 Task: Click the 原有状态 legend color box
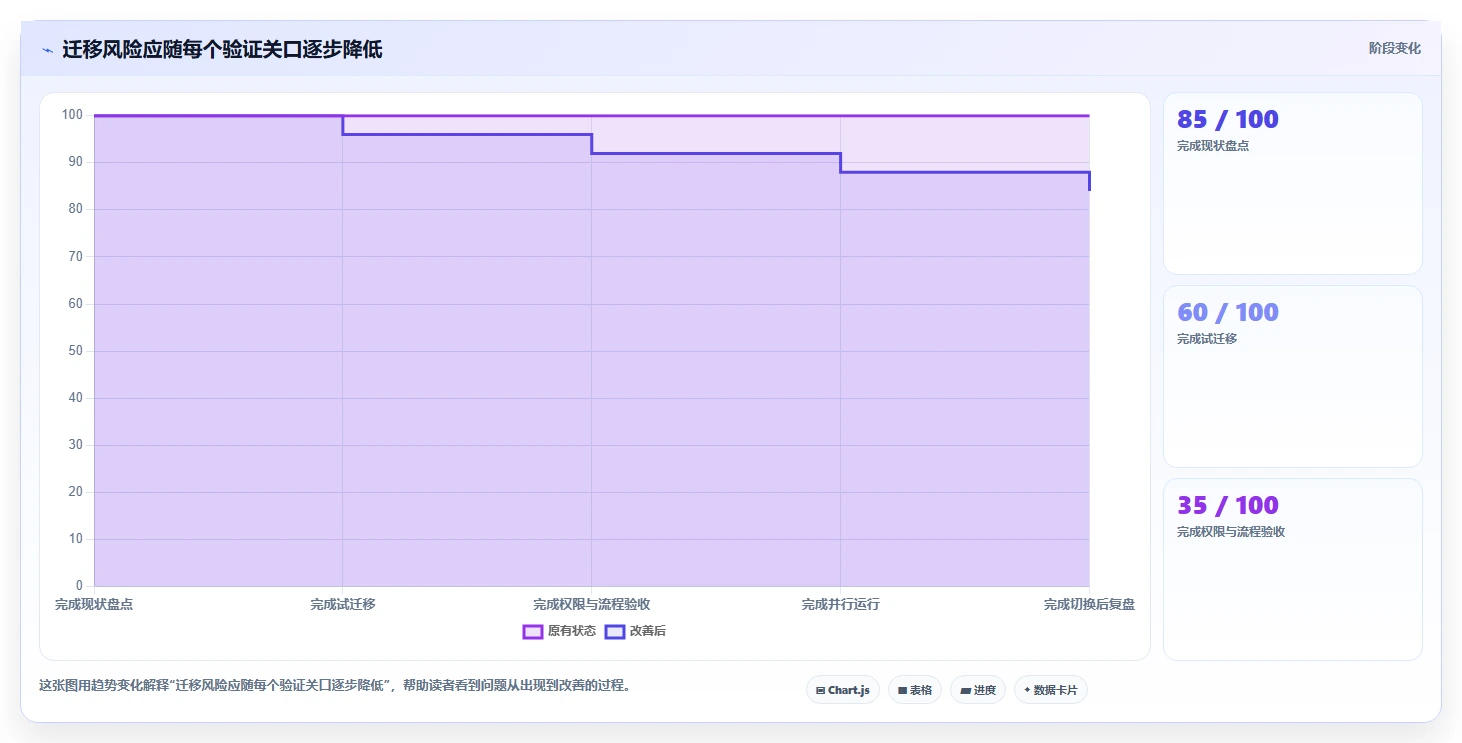(x=533, y=631)
